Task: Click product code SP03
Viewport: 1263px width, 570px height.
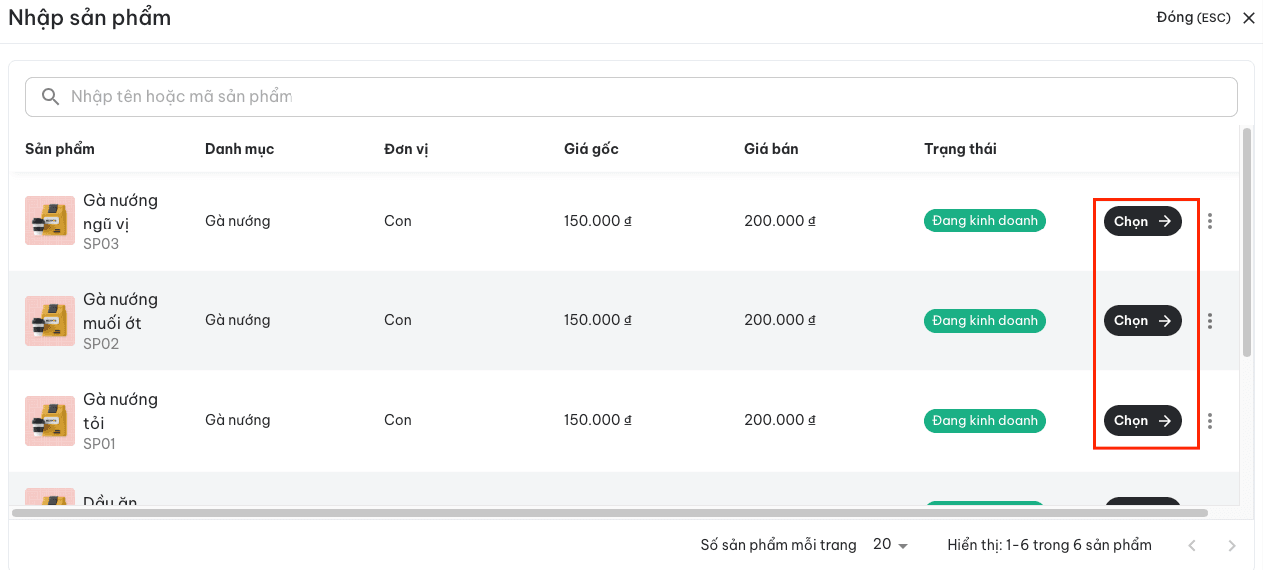Action: 101,244
